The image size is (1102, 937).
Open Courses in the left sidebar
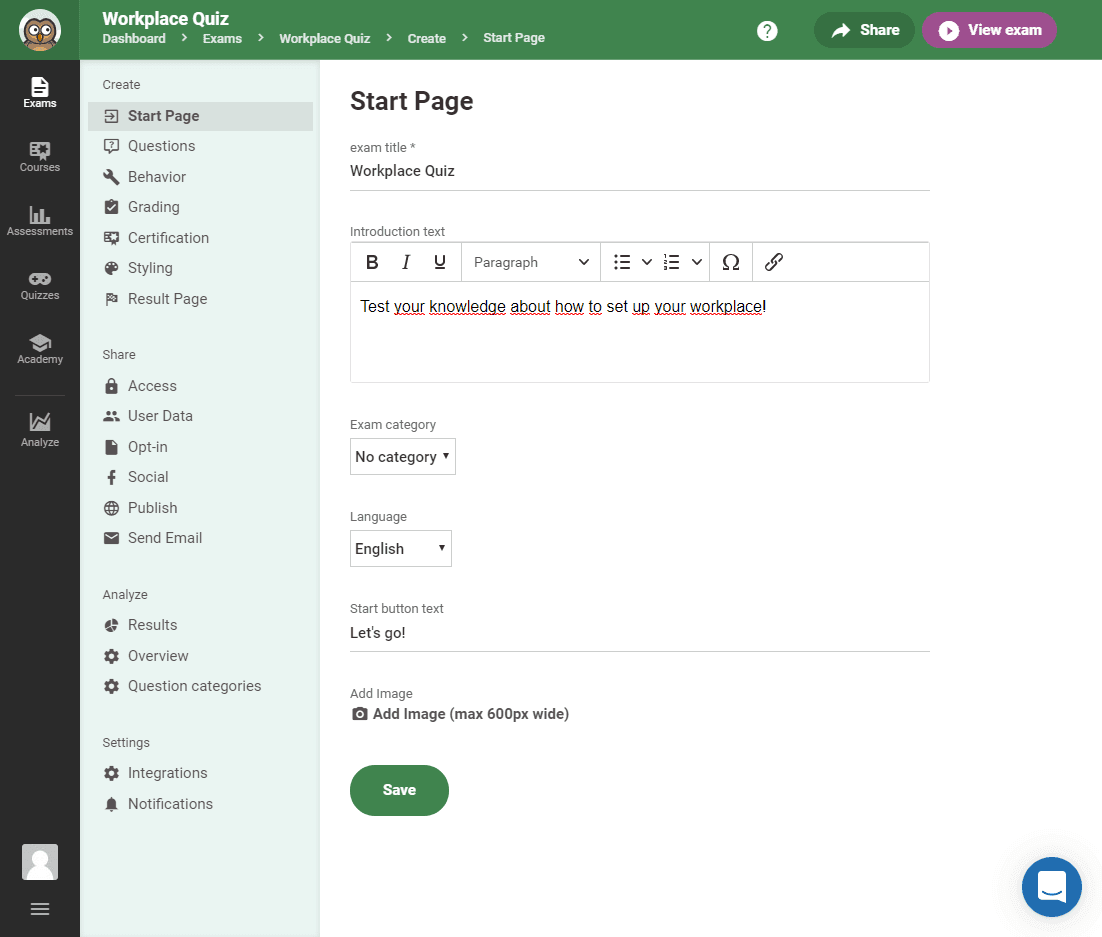(x=40, y=157)
